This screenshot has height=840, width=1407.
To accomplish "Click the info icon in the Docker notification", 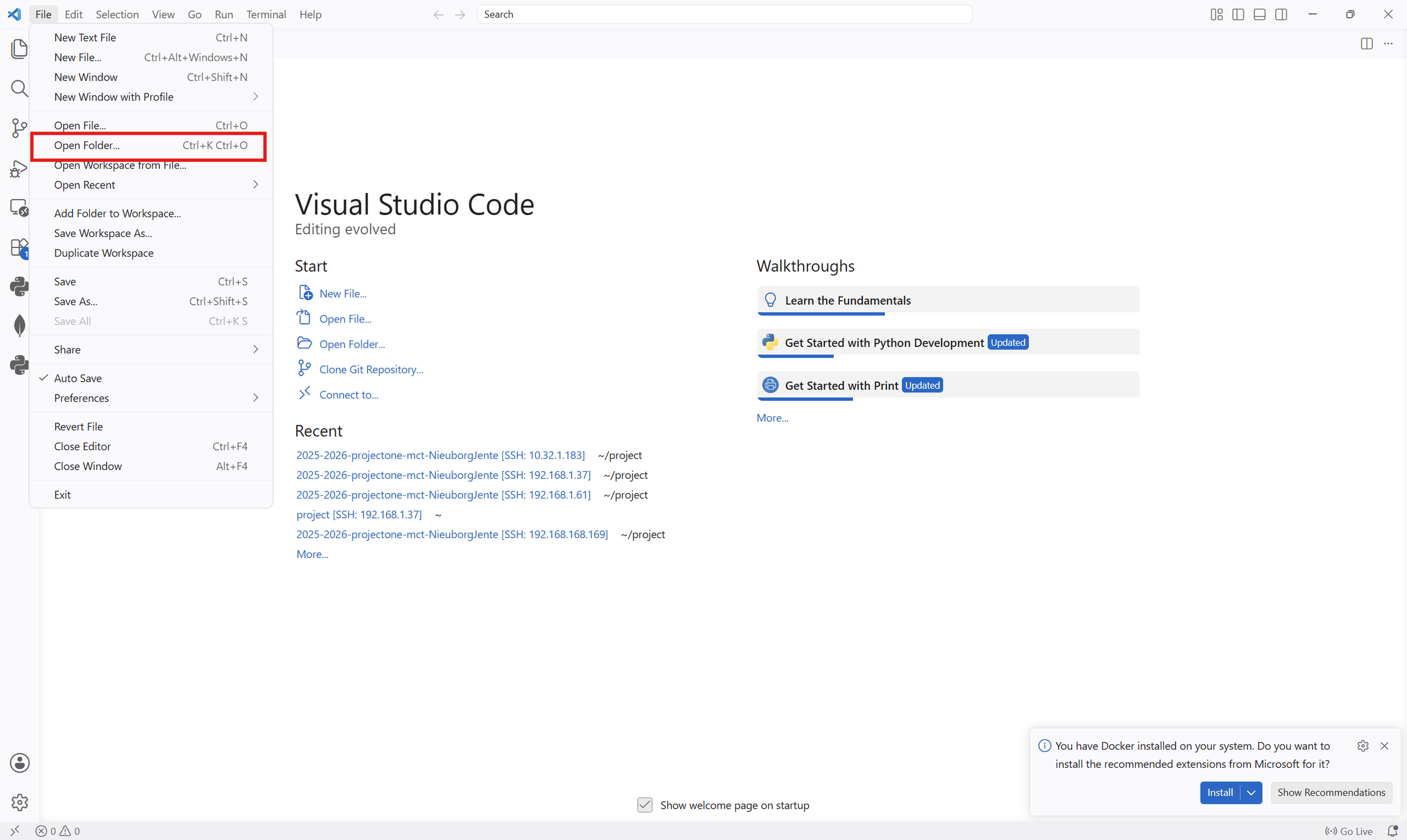I will point(1045,746).
